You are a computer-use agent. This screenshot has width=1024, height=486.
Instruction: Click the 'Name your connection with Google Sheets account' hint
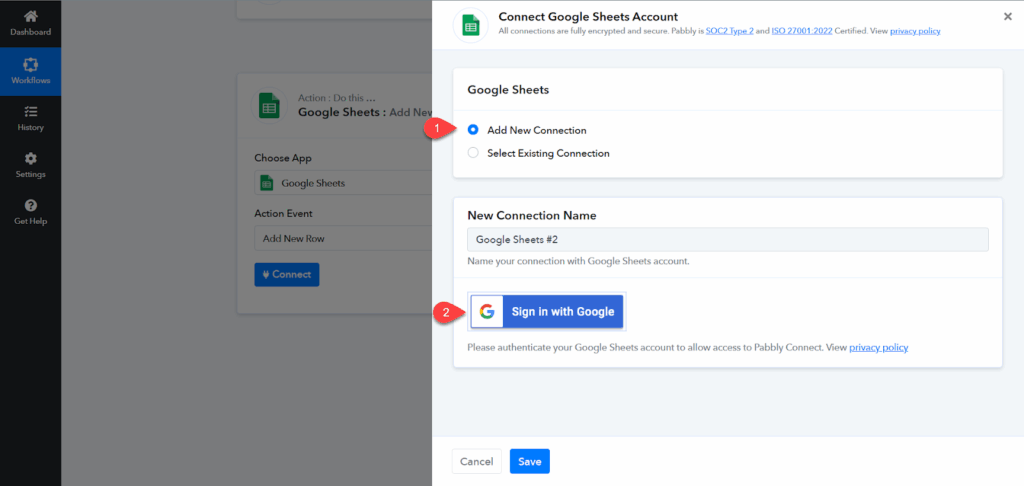(x=578, y=261)
